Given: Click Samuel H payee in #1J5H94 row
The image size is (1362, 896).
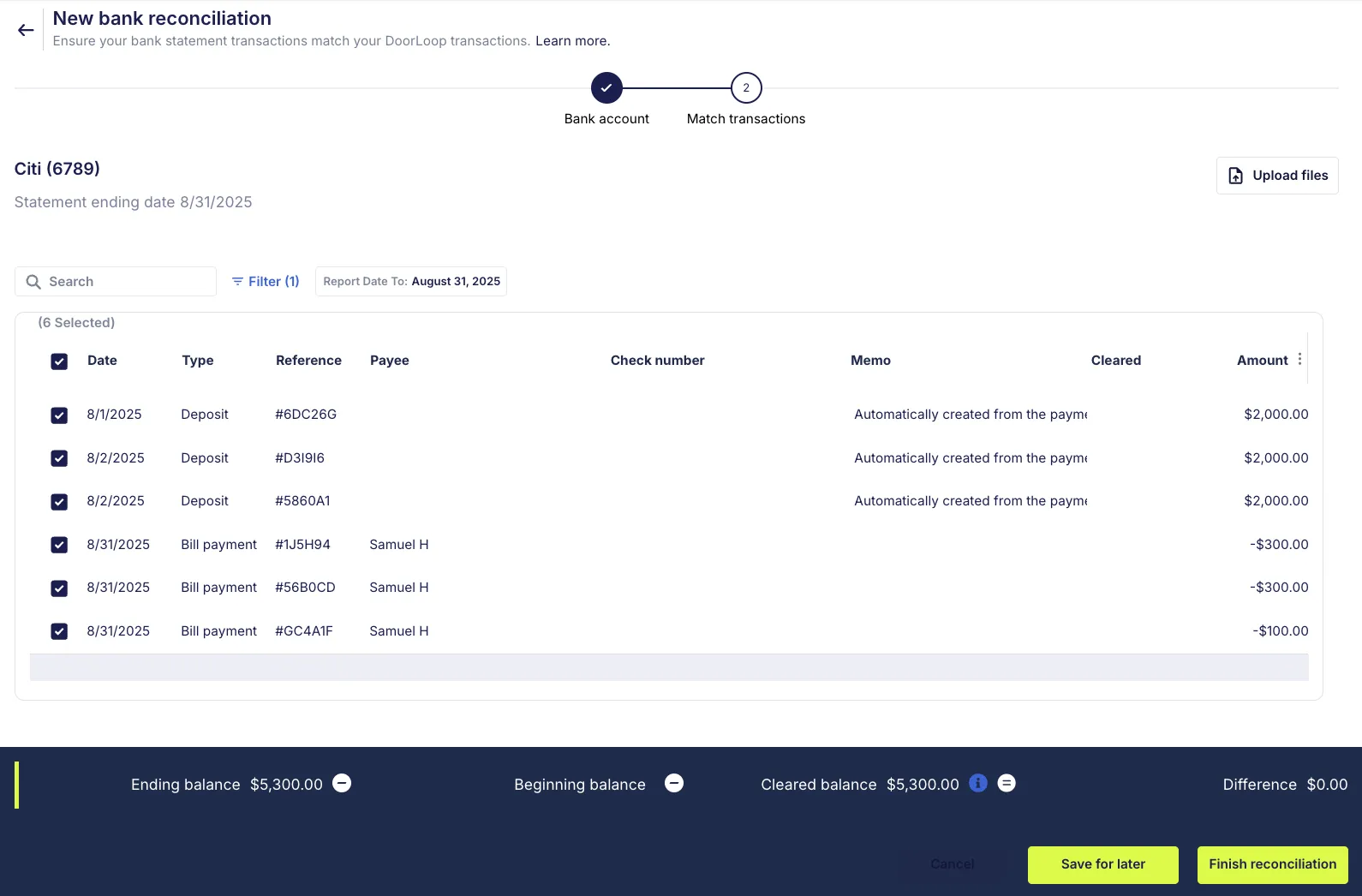Looking at the screenshot, I should coord(399,545).
